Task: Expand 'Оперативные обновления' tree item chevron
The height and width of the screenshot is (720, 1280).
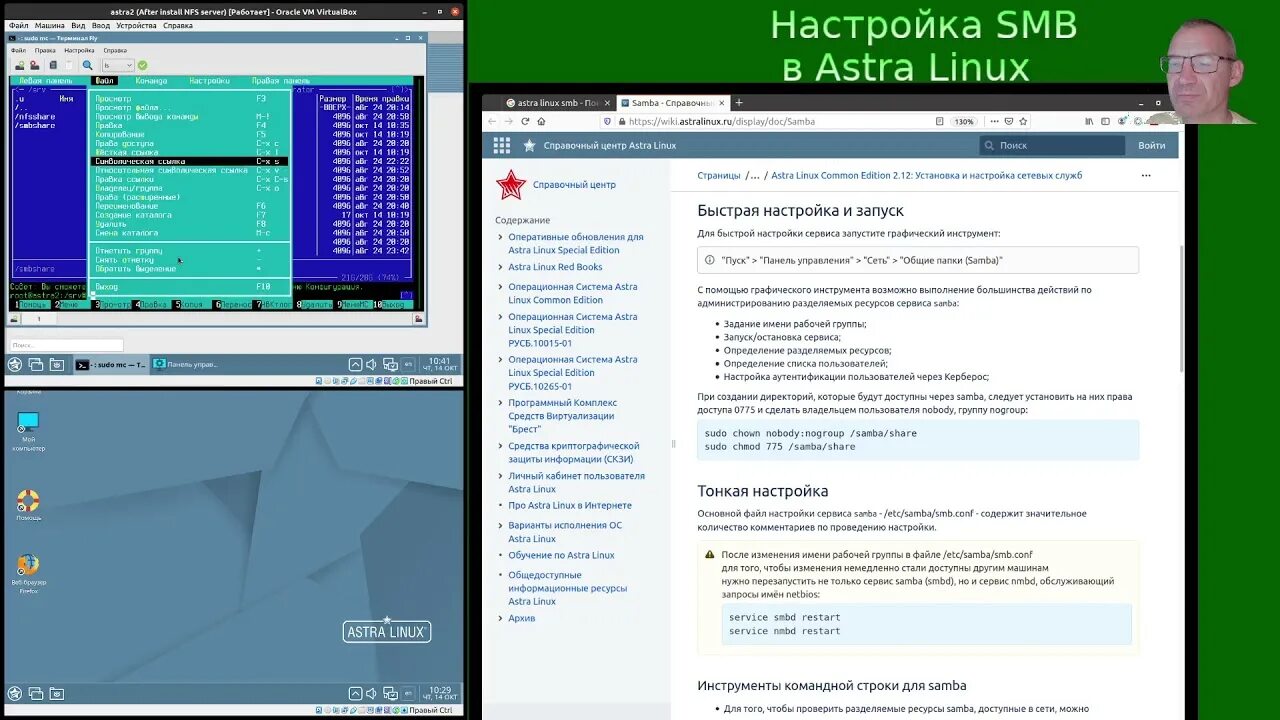Action: pyautogui.click(x=500, y=237)
